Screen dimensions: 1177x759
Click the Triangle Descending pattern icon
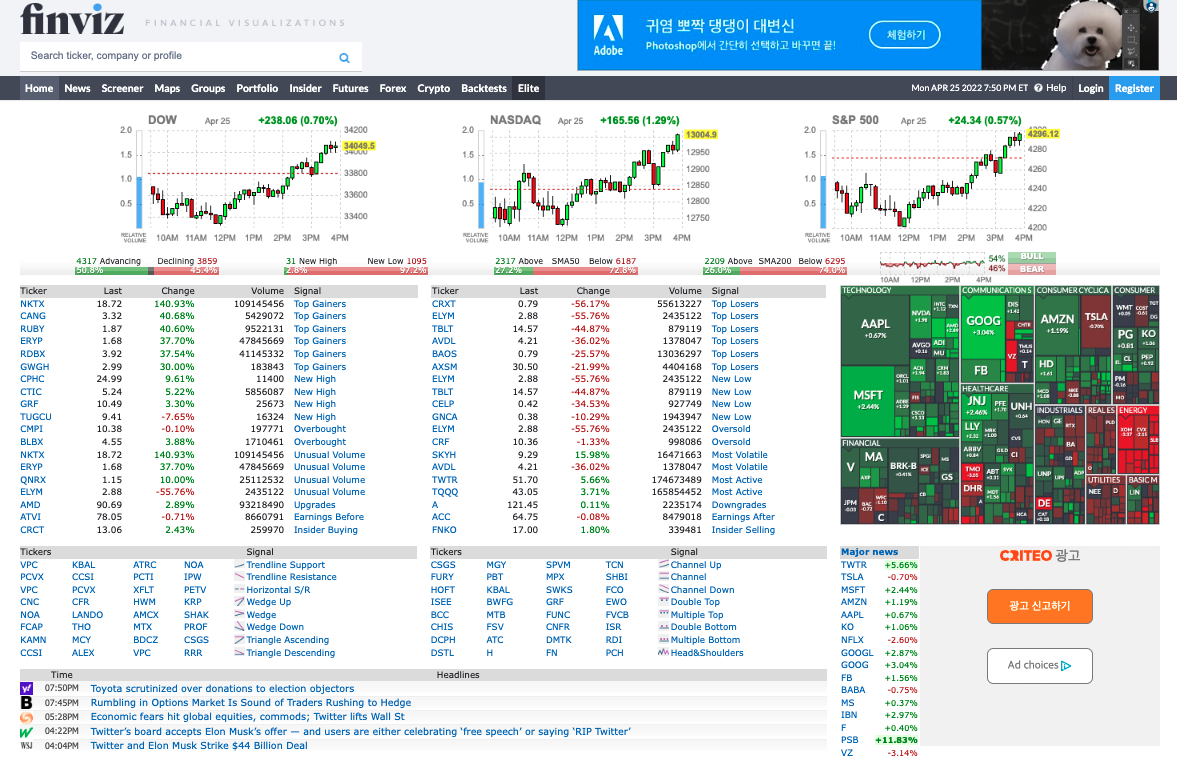[239, 652]
